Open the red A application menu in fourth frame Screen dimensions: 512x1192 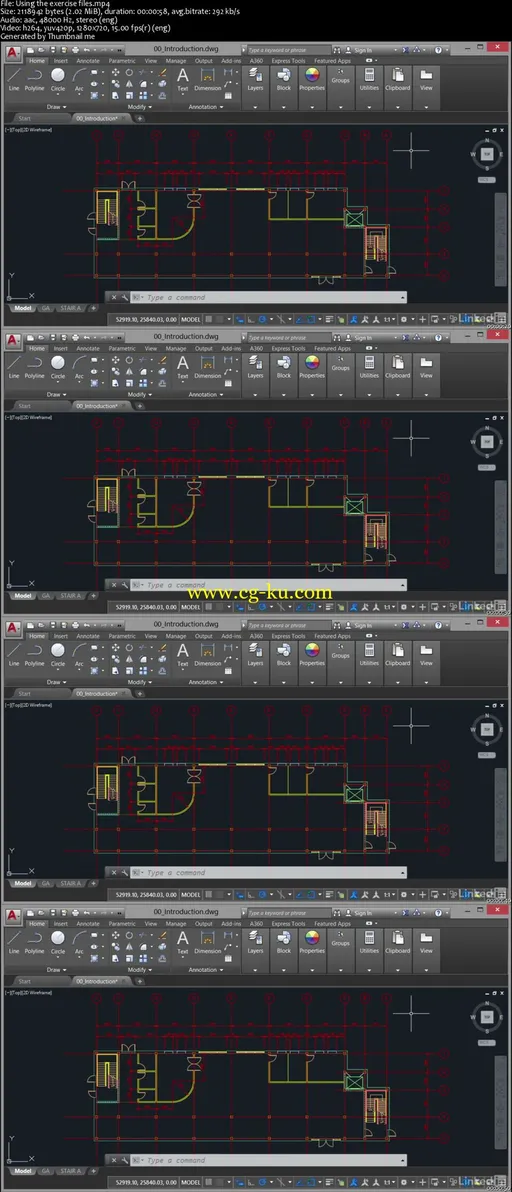pos(14,915)
